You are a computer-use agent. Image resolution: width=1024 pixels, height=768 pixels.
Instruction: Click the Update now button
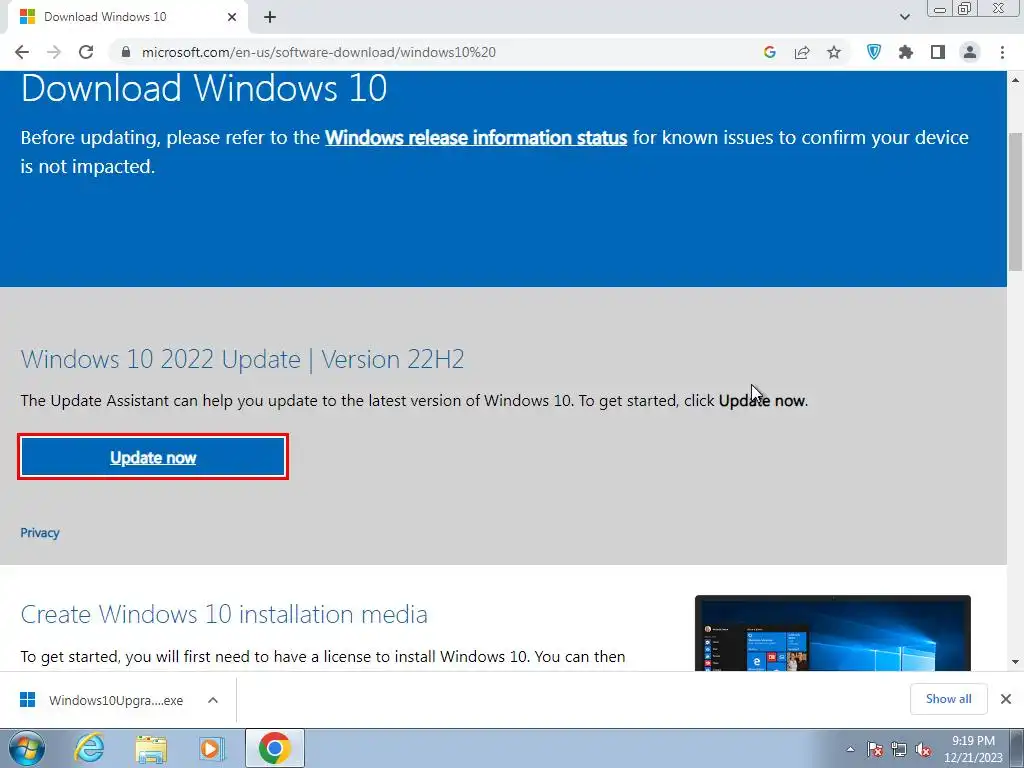click(x=153, y=457)
